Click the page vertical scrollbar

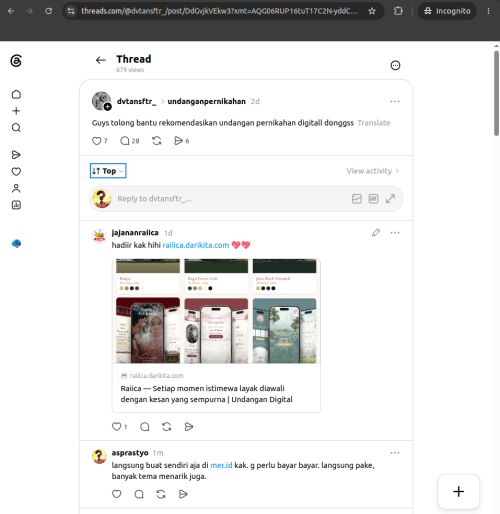496,93
